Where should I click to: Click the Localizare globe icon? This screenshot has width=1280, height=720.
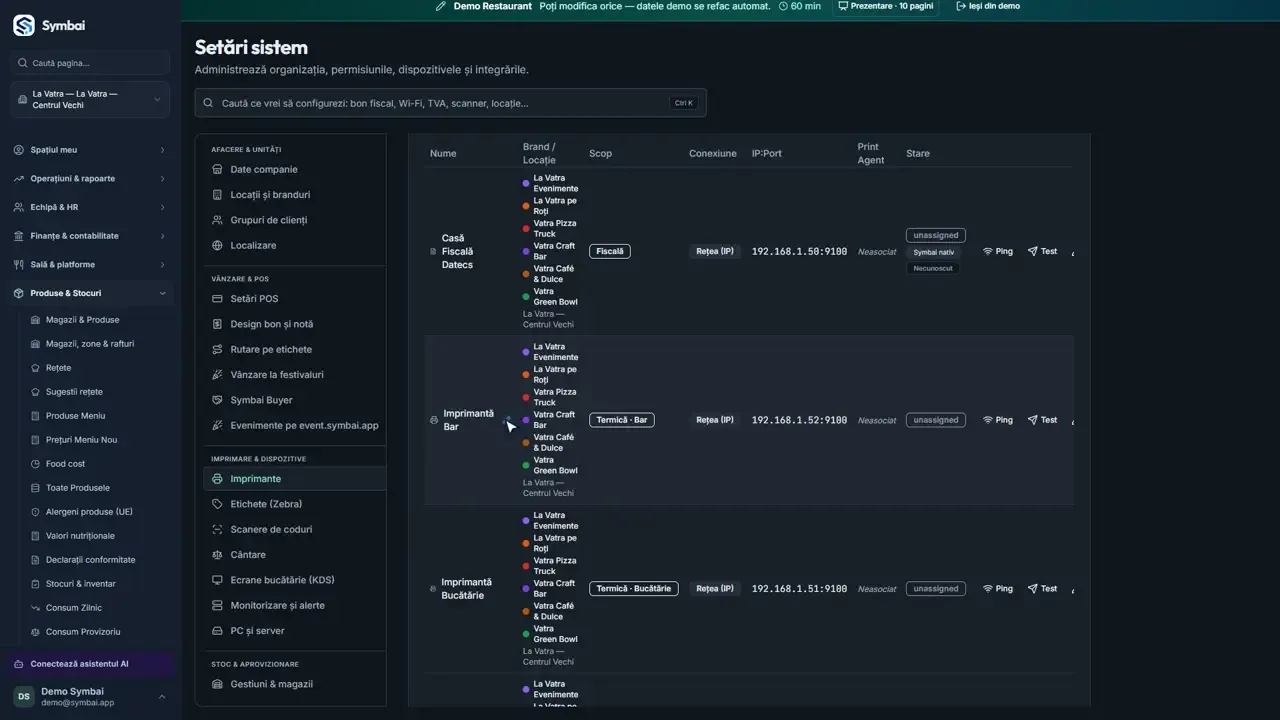point(218,245)
